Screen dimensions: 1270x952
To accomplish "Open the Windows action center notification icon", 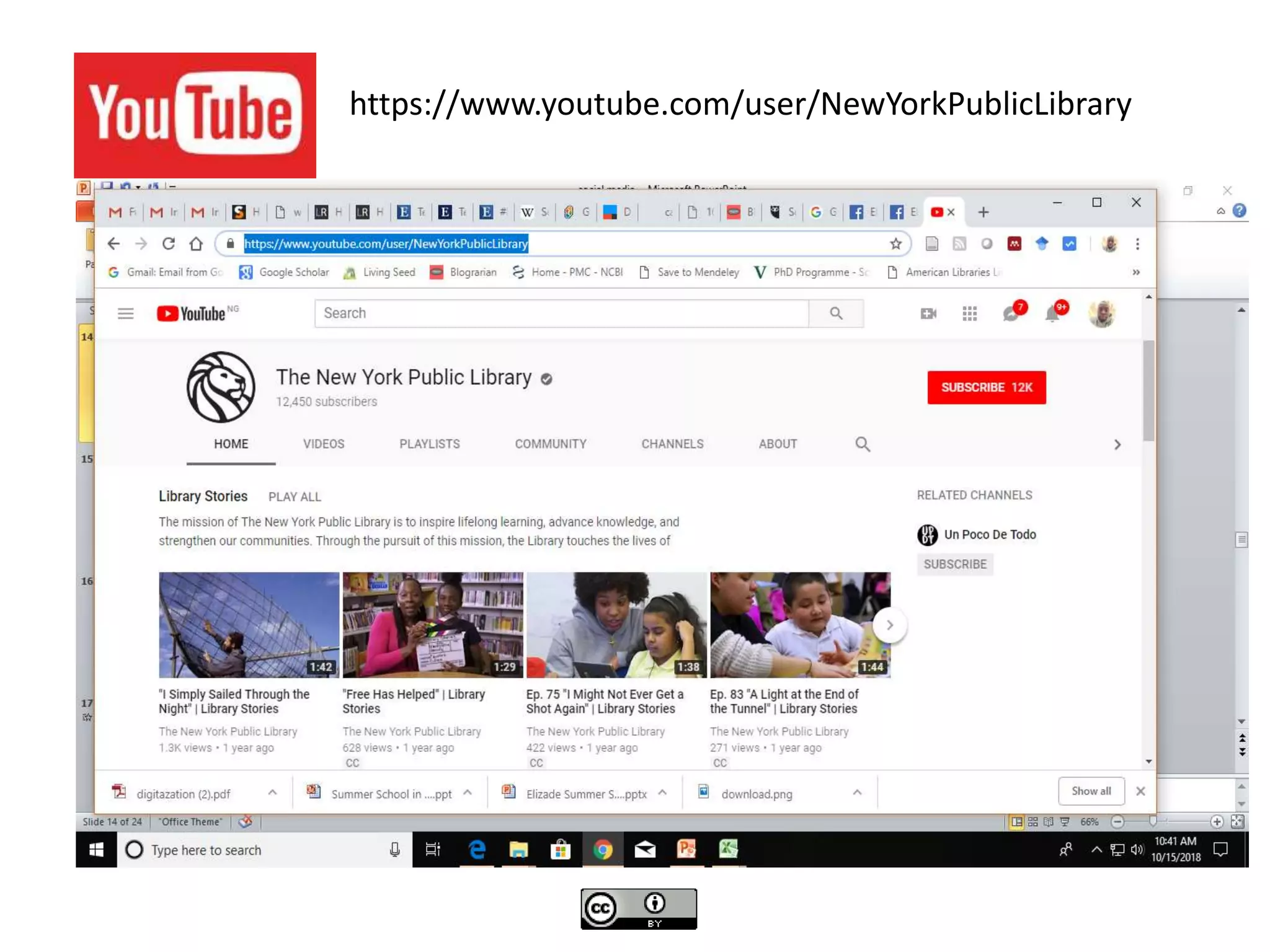I will [x=1220, y=850].
